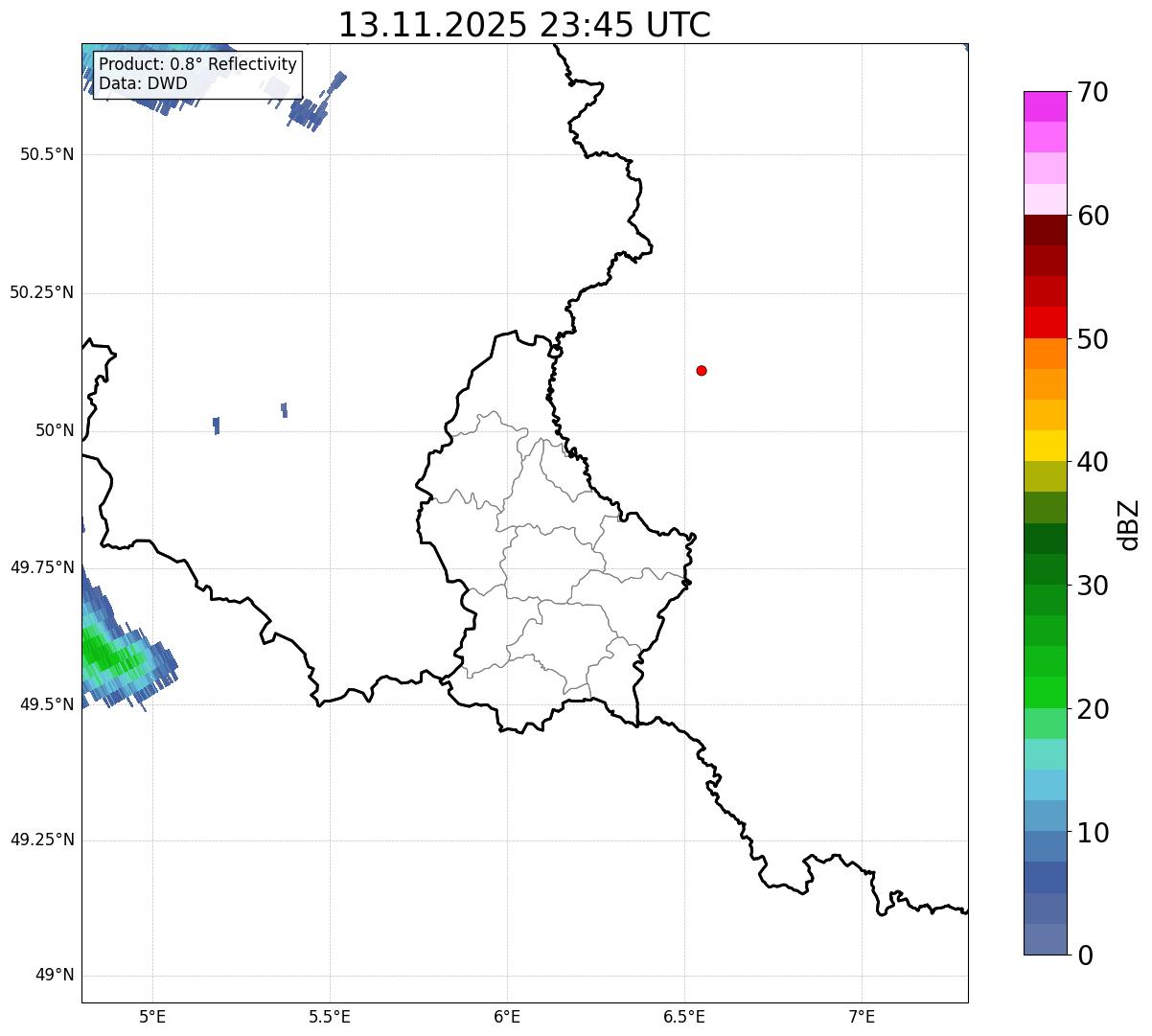Pick the magenta top colorbar swatch
Viewport: 1152px width, 1036px height.
tap(1045, 106)
